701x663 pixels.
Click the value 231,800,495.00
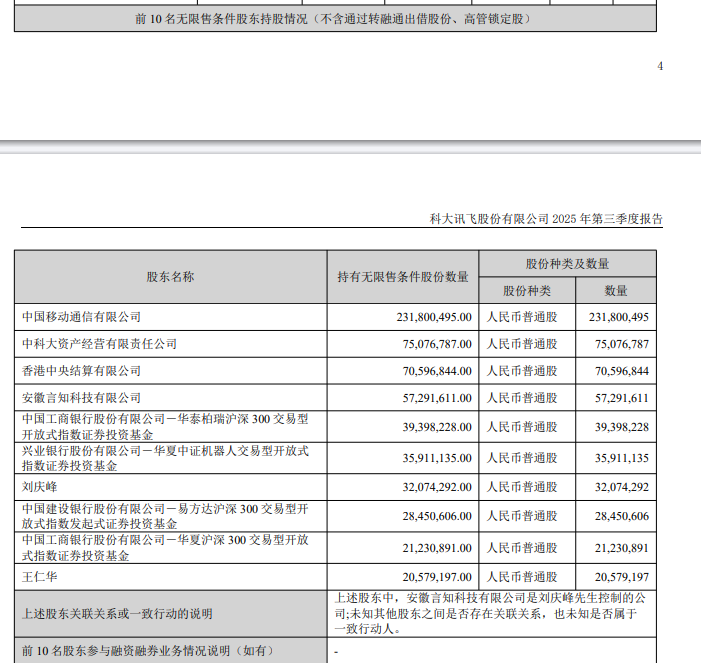[x=425, y=317]
